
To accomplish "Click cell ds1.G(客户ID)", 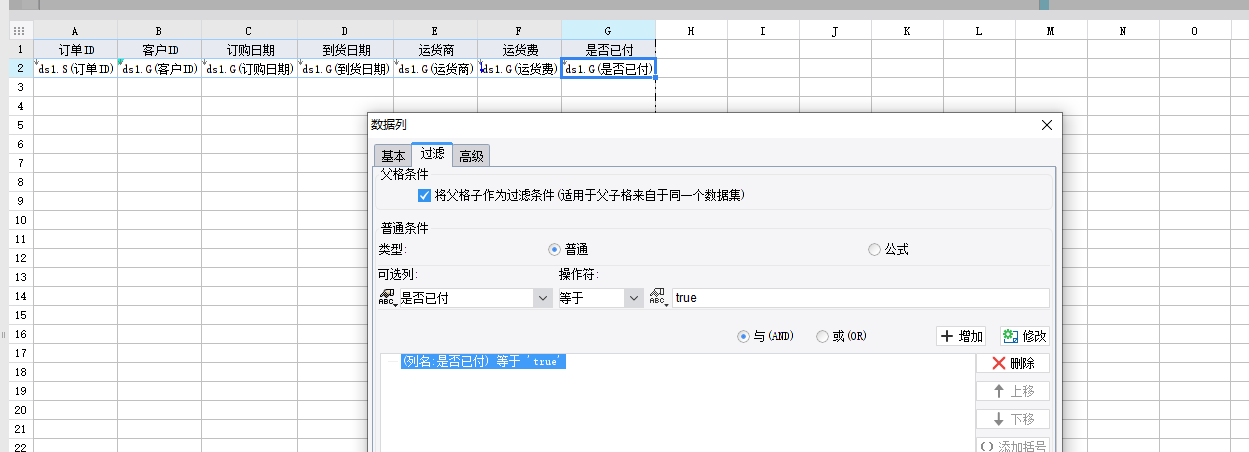I will point(160,69).
